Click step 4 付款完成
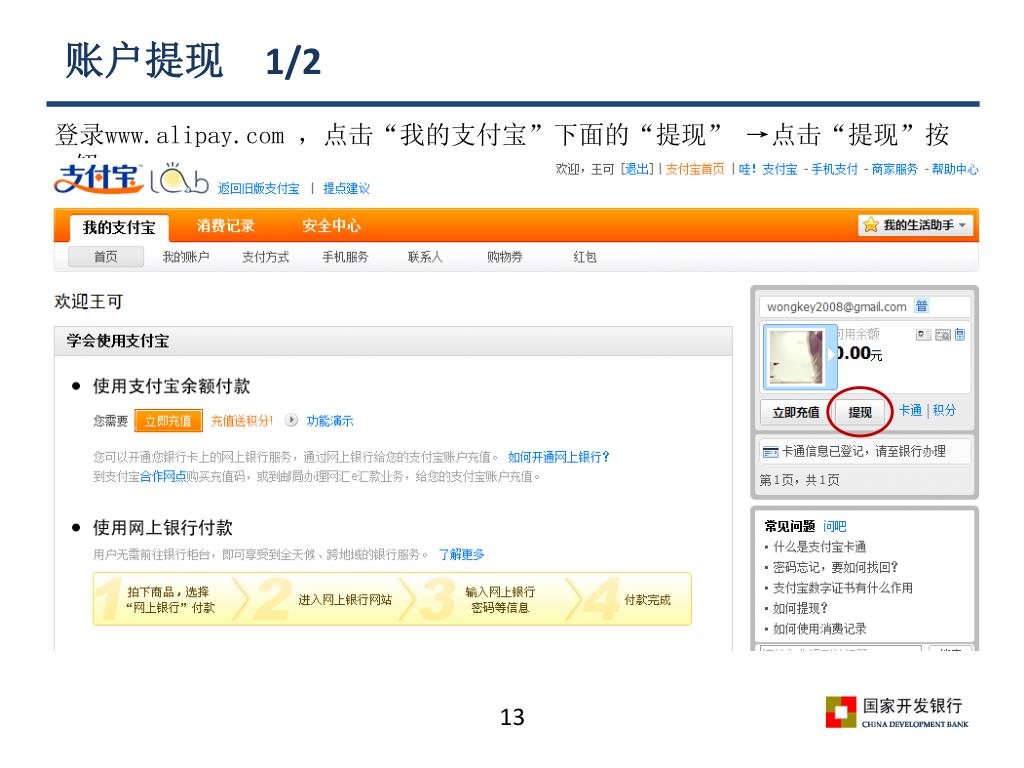This screenshot has height=768, width=1024. (647, 600)
